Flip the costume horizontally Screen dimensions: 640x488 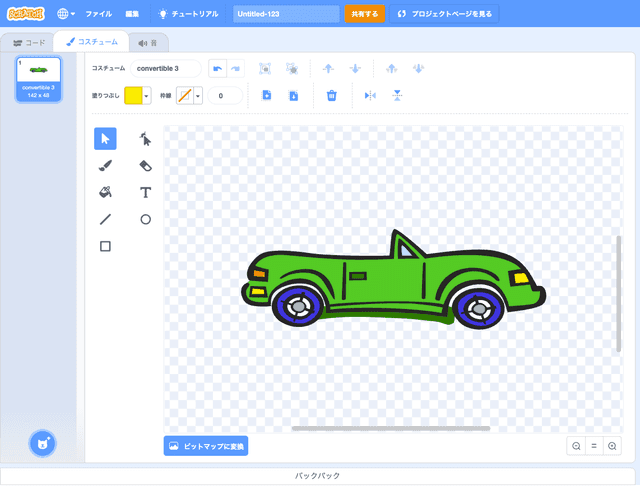[x=370, y=95]
